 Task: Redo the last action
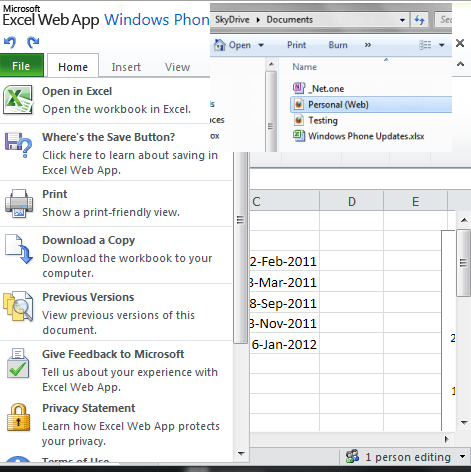point(33,42)
